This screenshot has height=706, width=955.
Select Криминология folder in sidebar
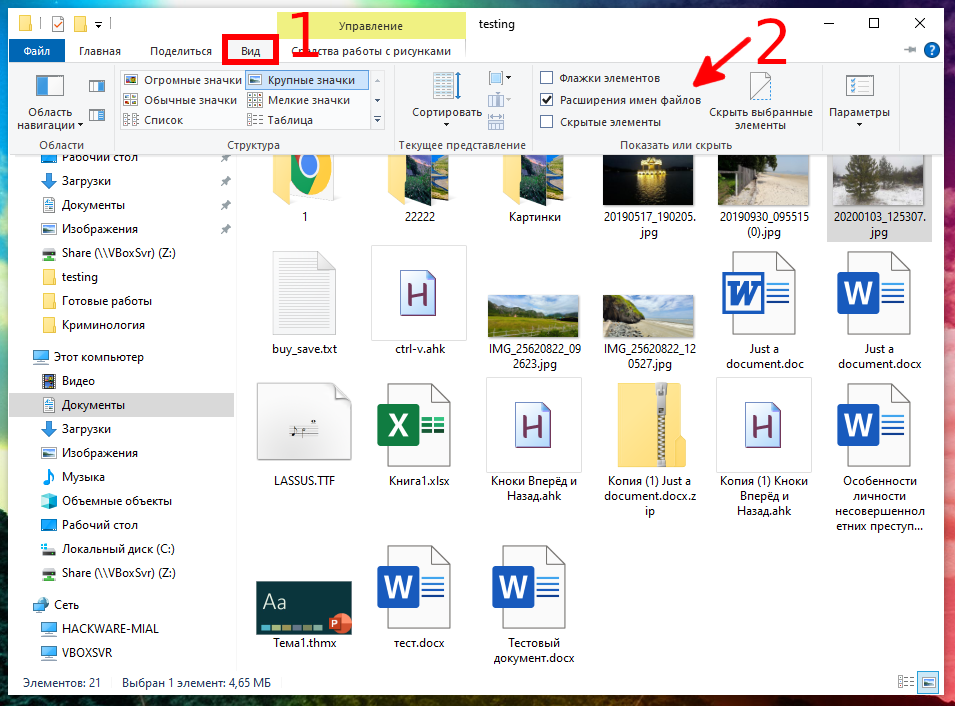[x=103, y=325]
